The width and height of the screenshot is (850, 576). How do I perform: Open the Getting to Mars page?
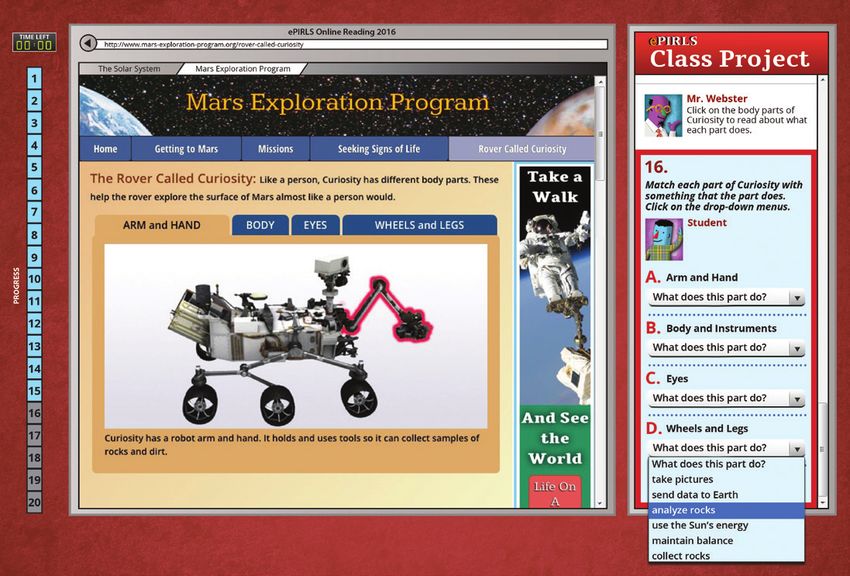tap(186, 148)
